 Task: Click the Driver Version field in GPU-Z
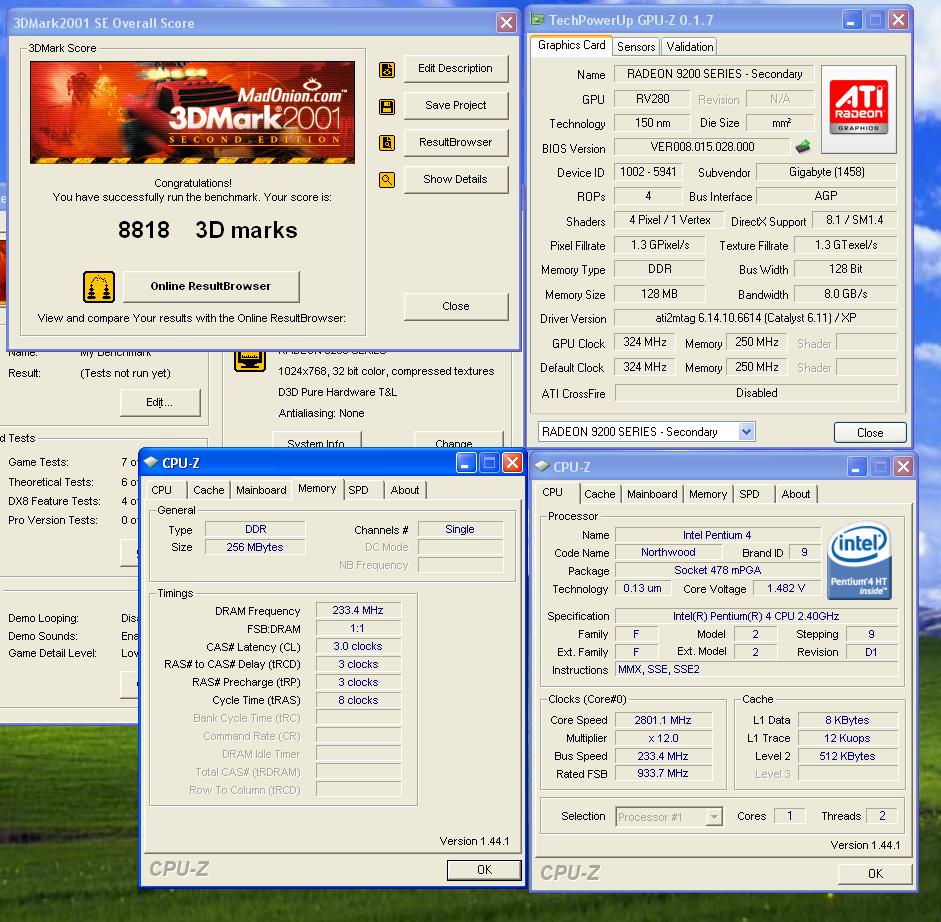[756, 318]
